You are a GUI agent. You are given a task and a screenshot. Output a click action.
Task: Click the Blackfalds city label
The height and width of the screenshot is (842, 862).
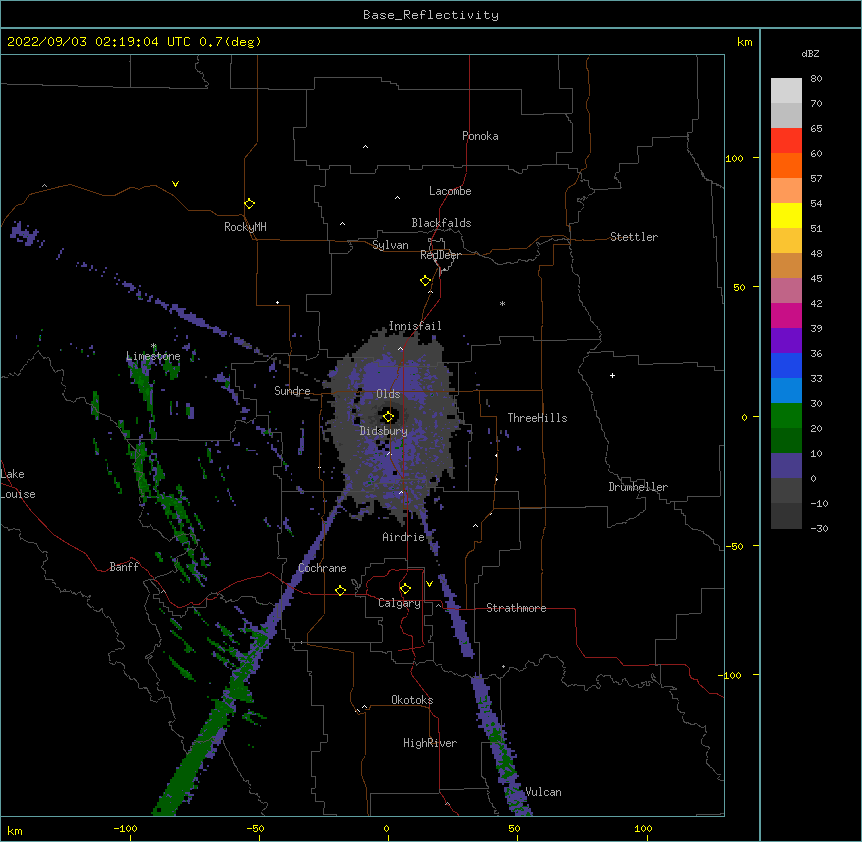tap(441, 223)
